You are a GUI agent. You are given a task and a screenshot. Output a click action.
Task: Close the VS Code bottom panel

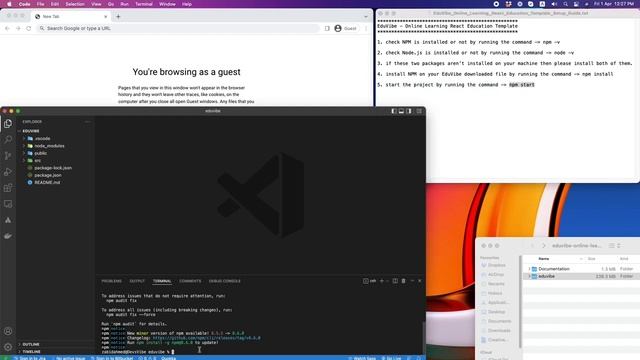(420, 281)
